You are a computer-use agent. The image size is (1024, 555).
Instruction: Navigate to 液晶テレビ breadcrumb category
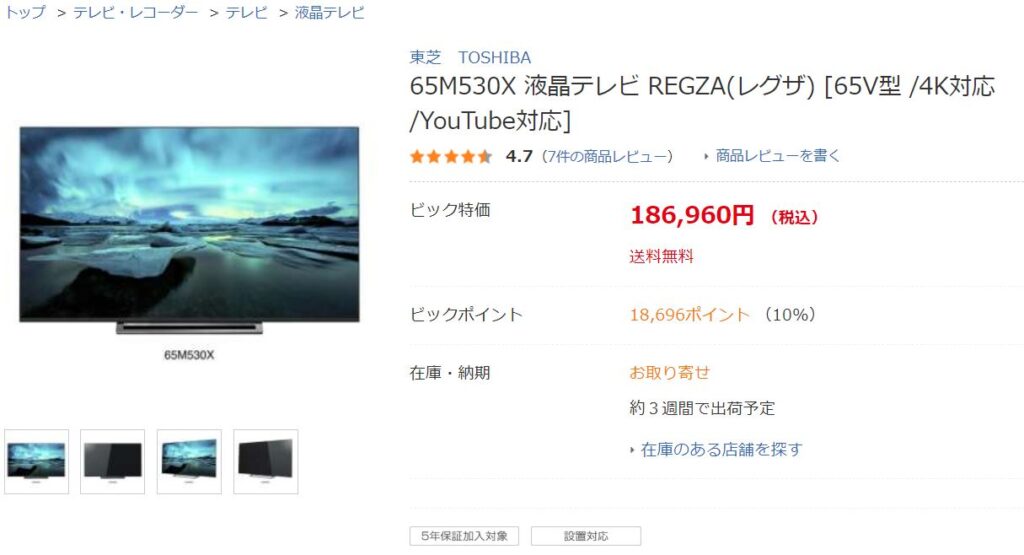[329, 12]
